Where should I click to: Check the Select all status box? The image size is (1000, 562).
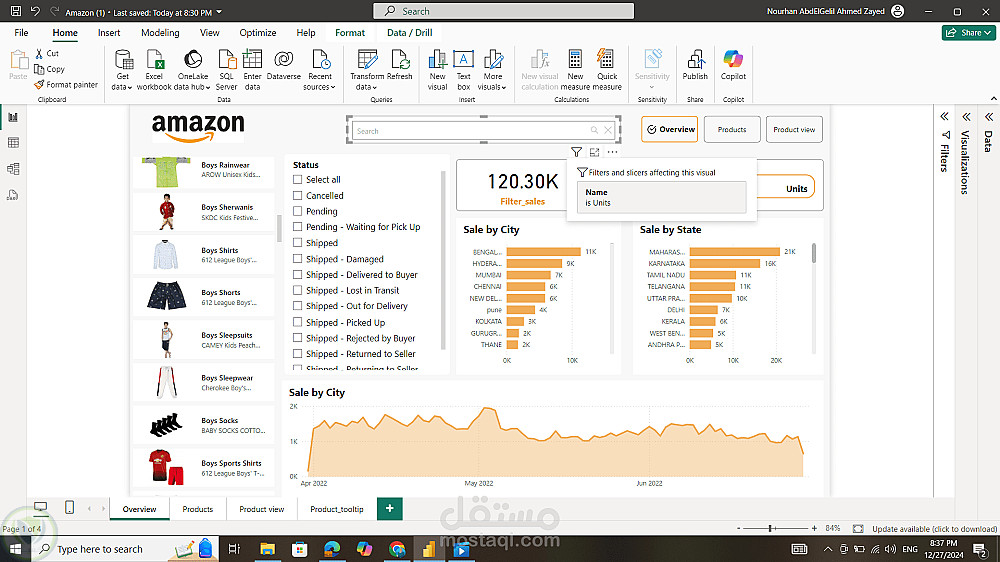tap(297, 179)
